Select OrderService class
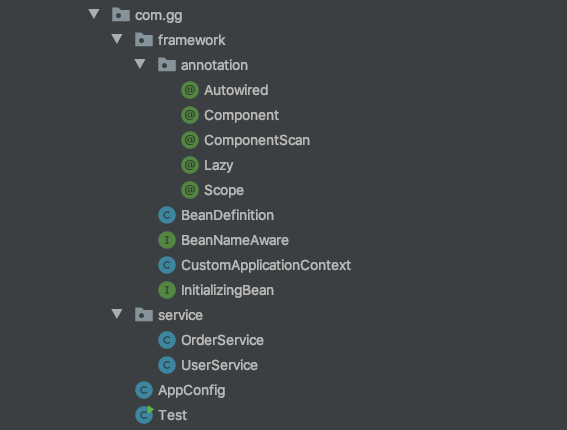567x430 pixels. click(222, 340)
